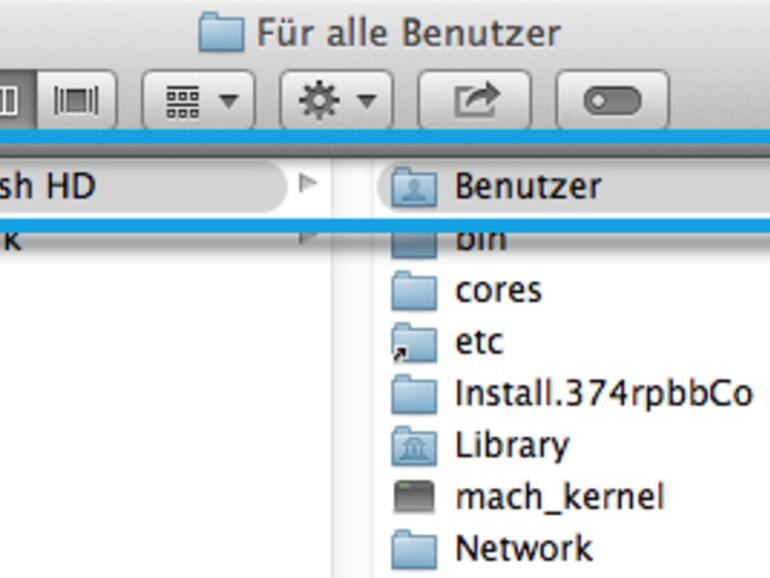Click the Benutzer folder icon

(414, 186)
